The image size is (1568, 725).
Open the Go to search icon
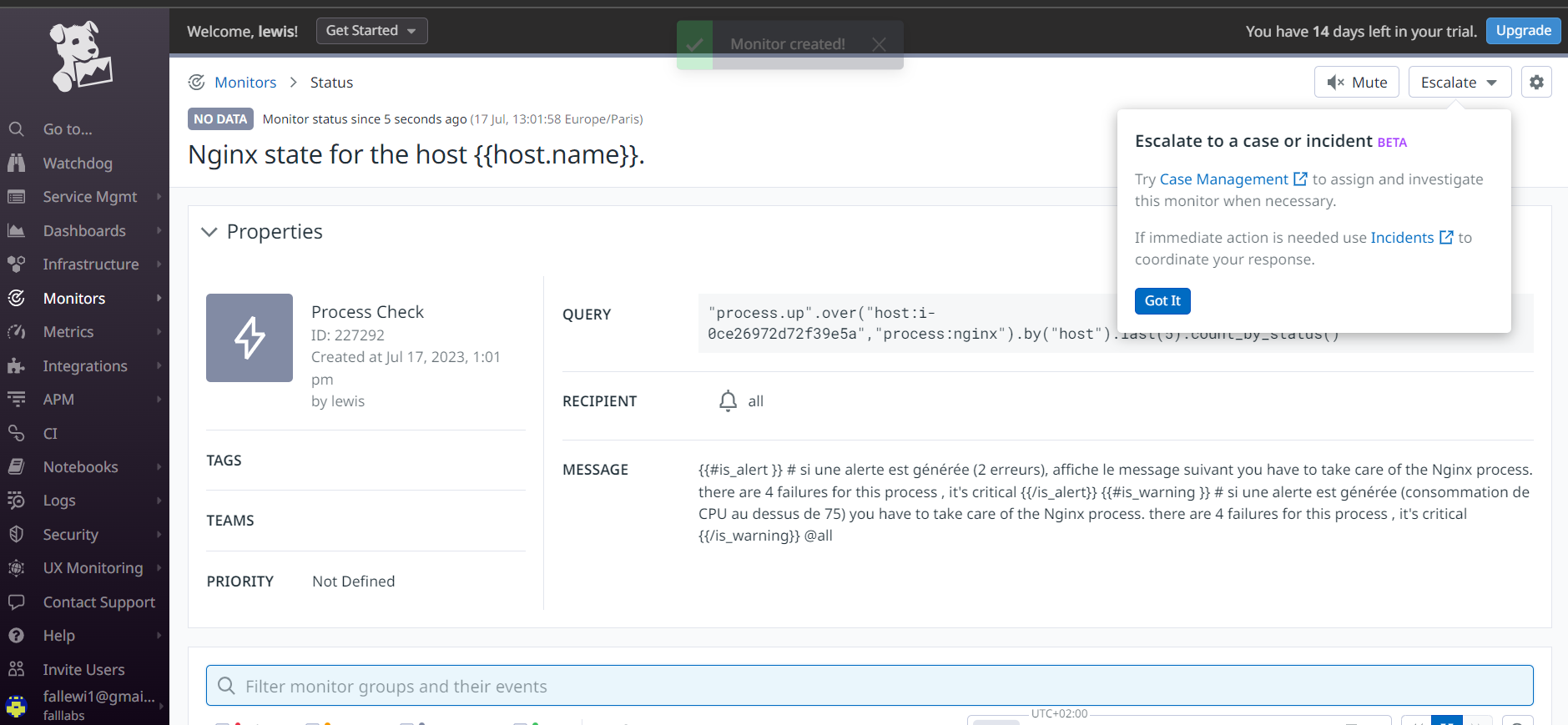16,129
